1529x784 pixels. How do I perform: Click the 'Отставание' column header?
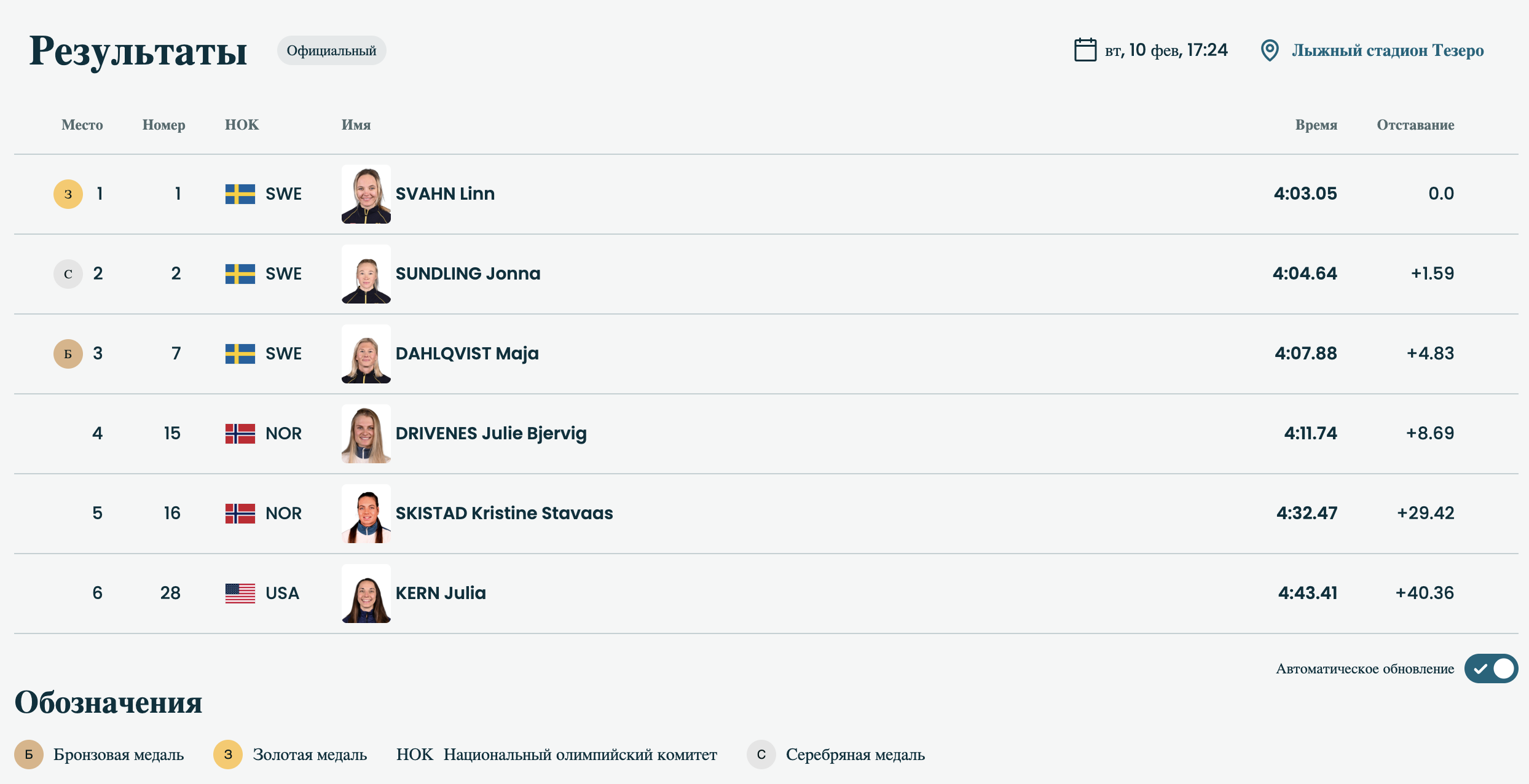click(1415, 125)
